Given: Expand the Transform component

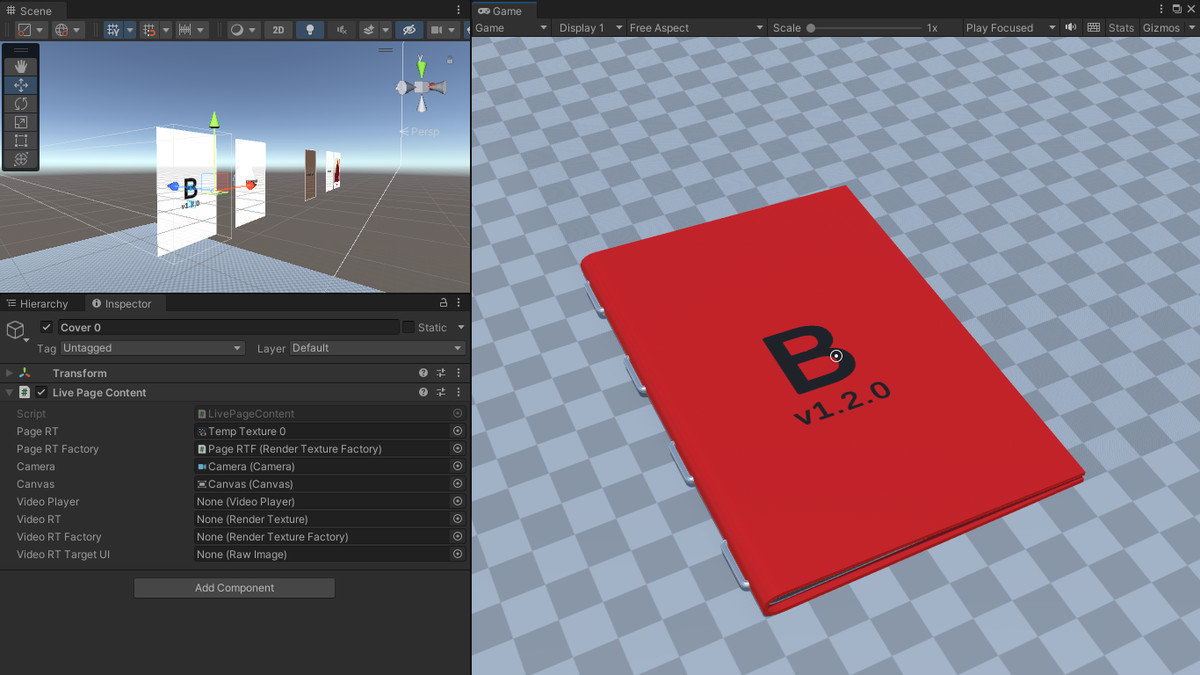Looking at the screenshot, I should click(10, 373).
